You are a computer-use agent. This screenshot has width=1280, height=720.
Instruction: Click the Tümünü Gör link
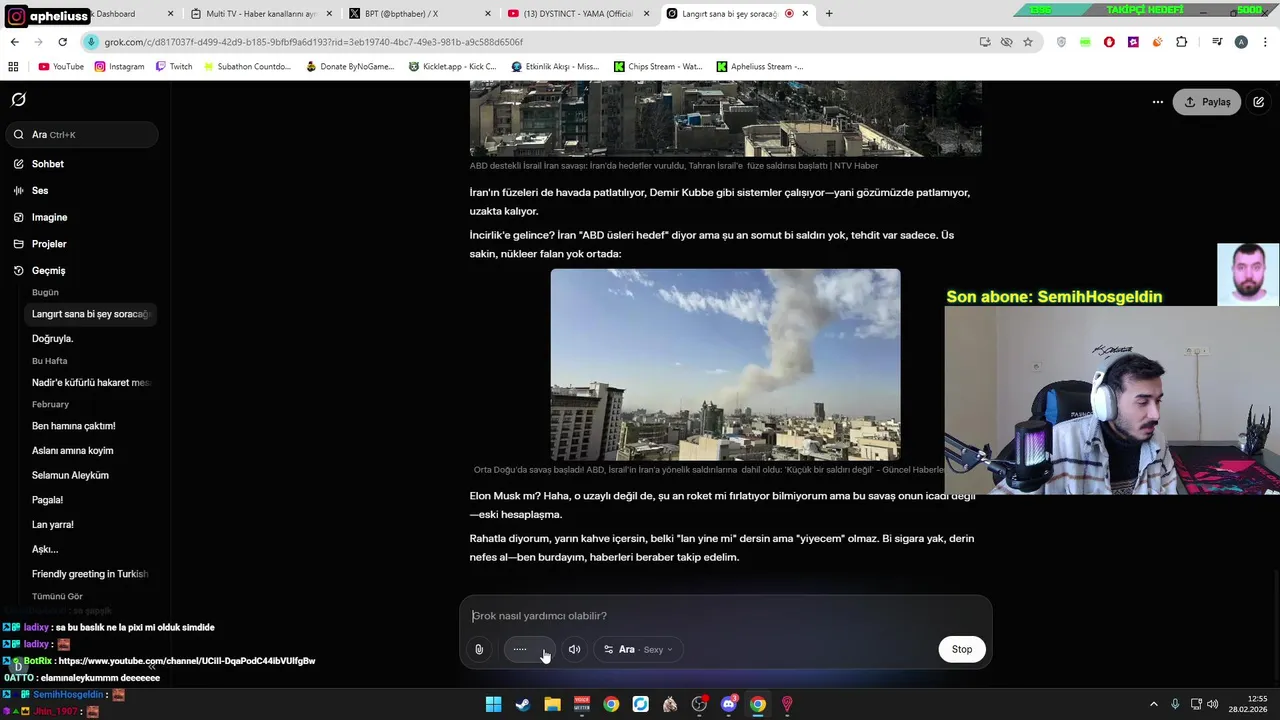click(x=57, y=597)
